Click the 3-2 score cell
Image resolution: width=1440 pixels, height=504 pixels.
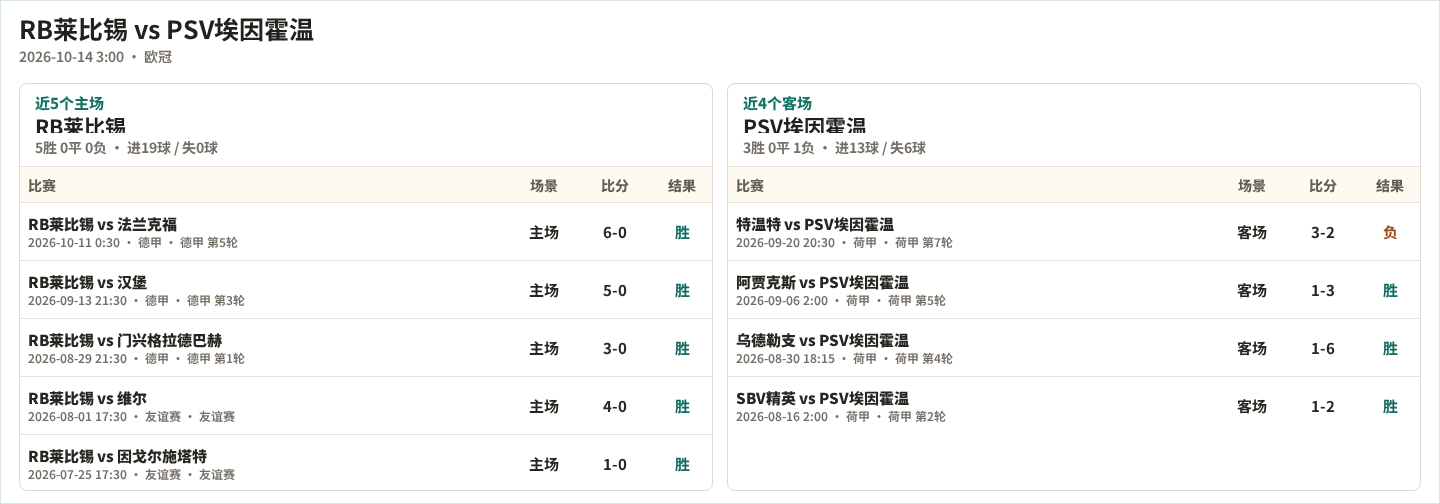click(x=1323, y=233)
